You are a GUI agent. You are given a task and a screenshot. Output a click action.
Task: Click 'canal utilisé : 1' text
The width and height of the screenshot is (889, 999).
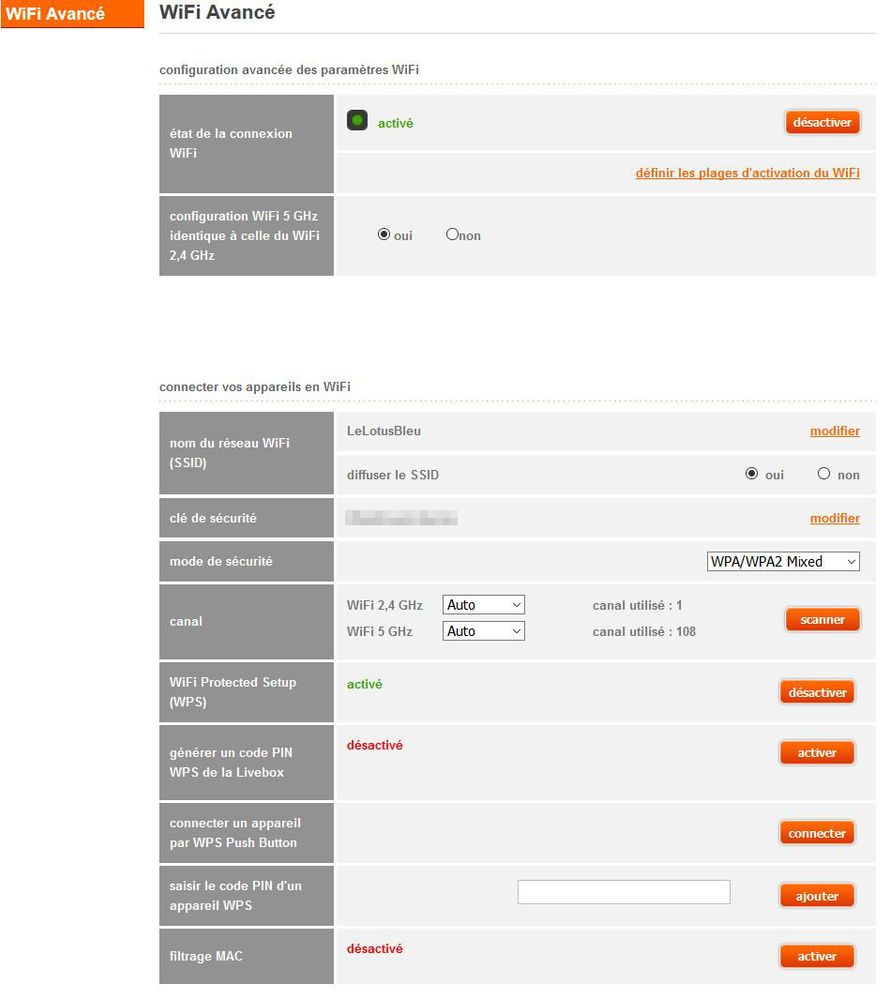[637, 605]
